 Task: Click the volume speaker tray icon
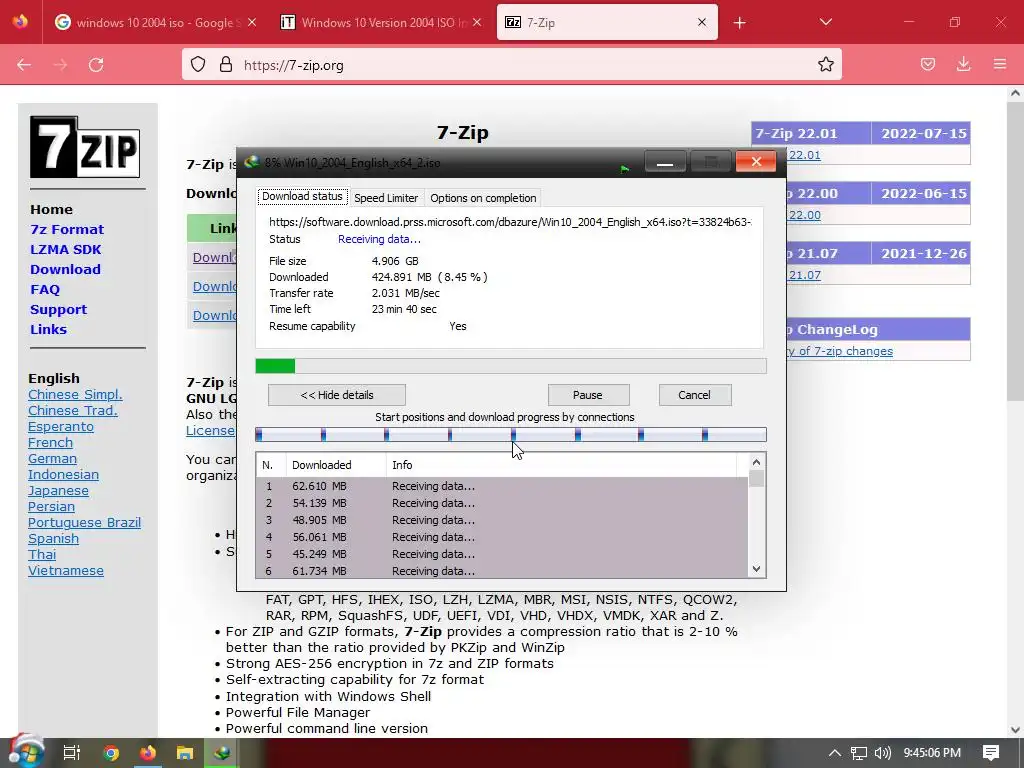[882, 753]
